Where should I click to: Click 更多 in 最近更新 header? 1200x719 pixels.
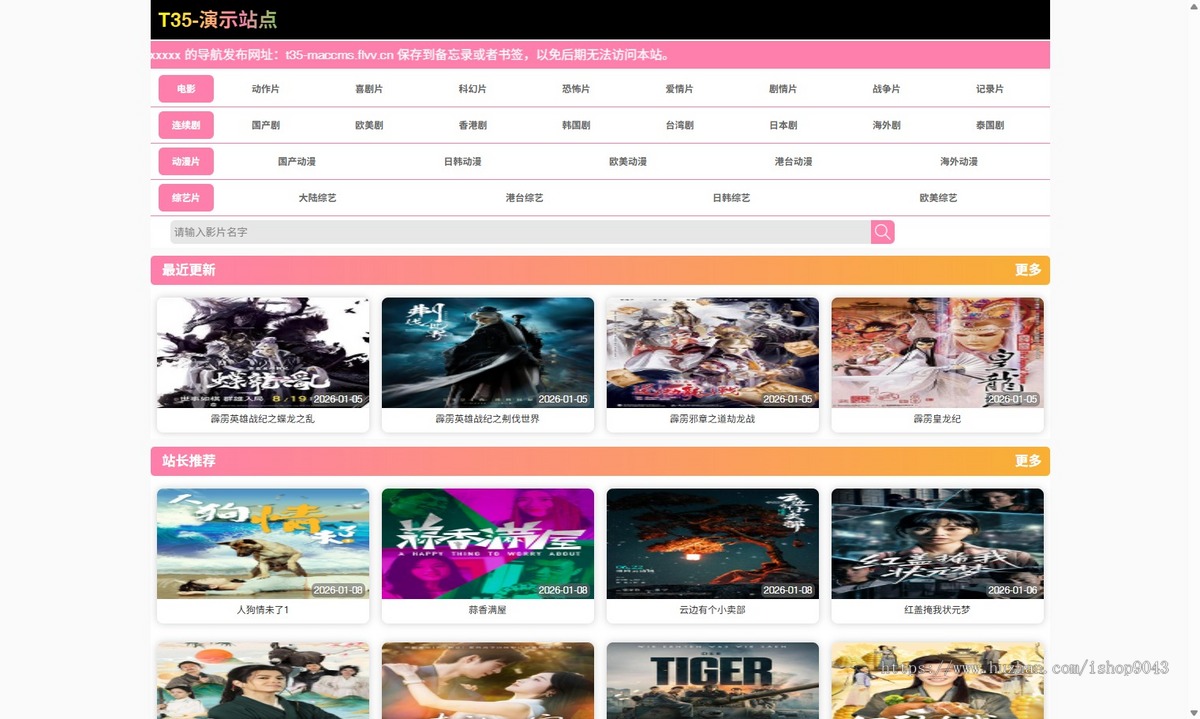click(1028, 270)
